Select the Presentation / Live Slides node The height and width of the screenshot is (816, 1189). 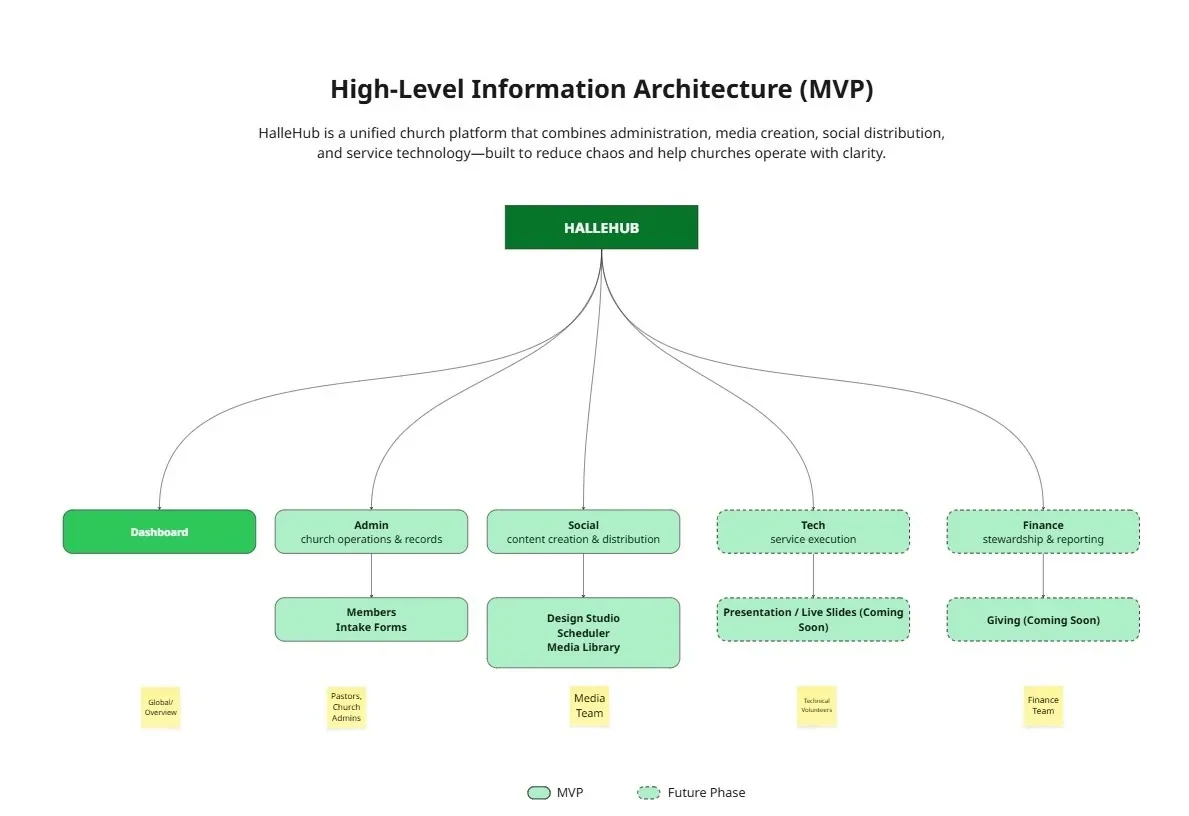pos(813,620)
